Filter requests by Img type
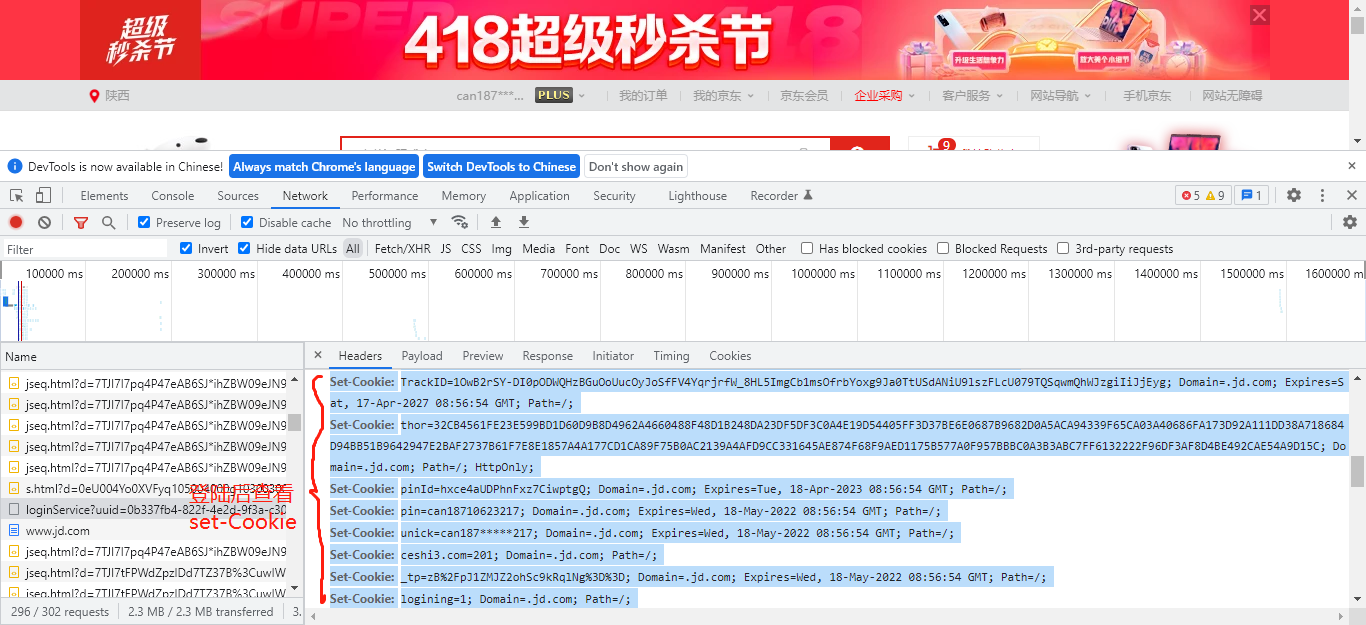This screenshot has width=1366, height=625. [502, 248]
